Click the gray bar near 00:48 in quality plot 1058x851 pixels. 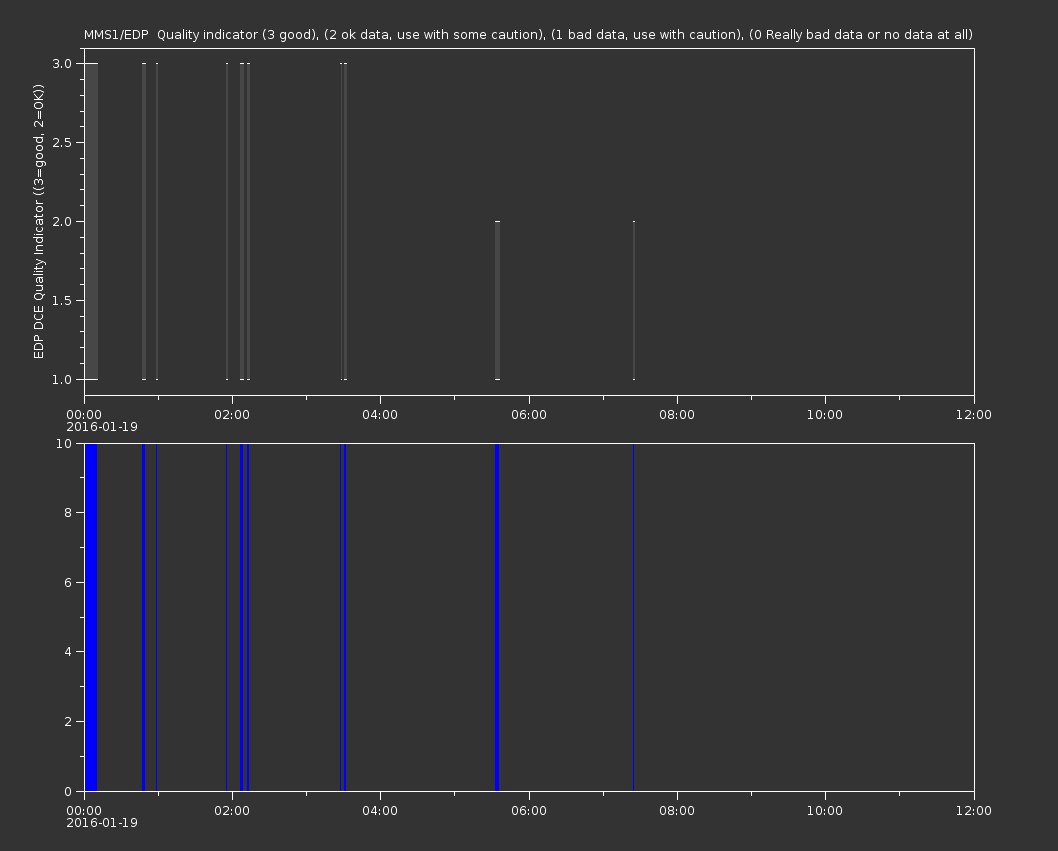(x=144, y=221)
